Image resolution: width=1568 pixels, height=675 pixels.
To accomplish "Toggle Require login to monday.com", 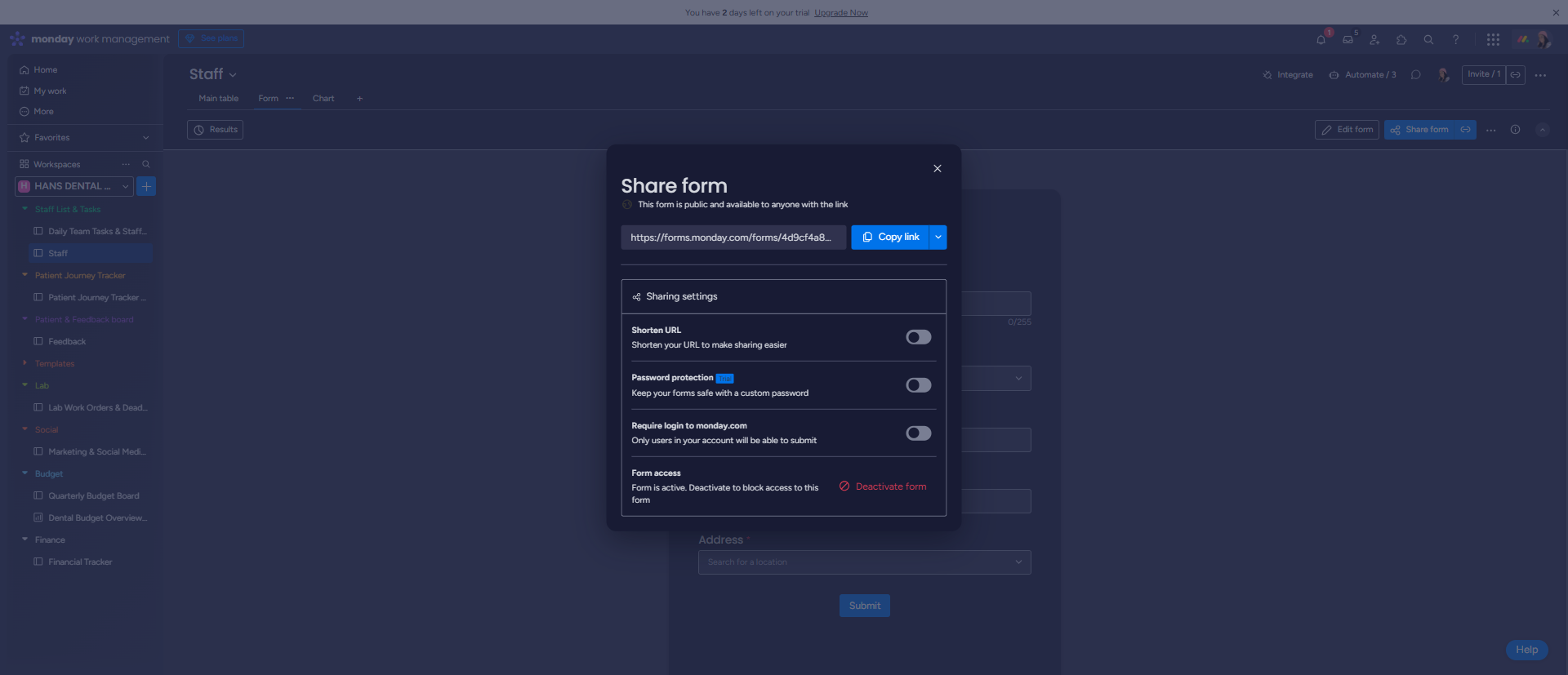I will click(x=919, y=433).
